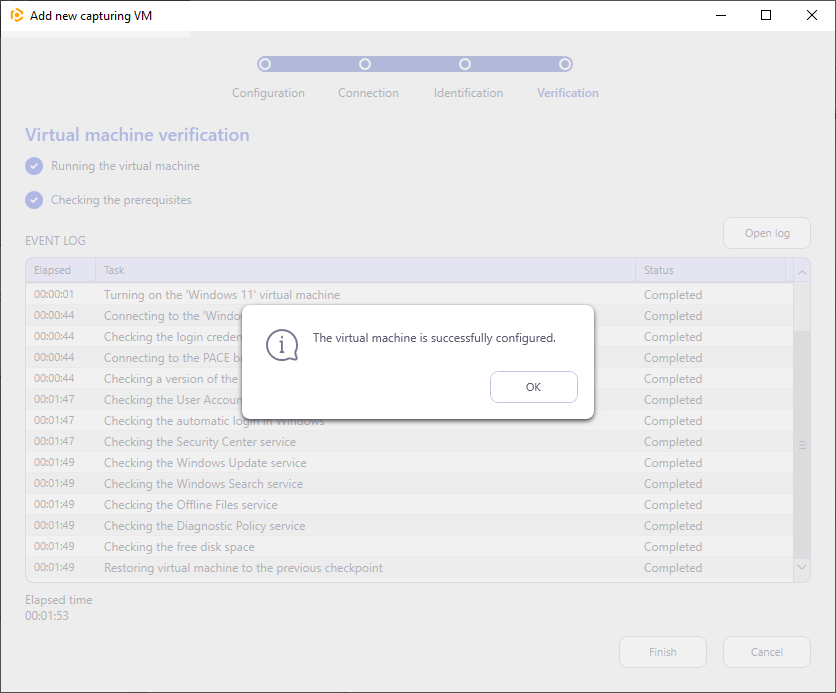Click the event log scrollbar thumb

click(x=802, y=445)
